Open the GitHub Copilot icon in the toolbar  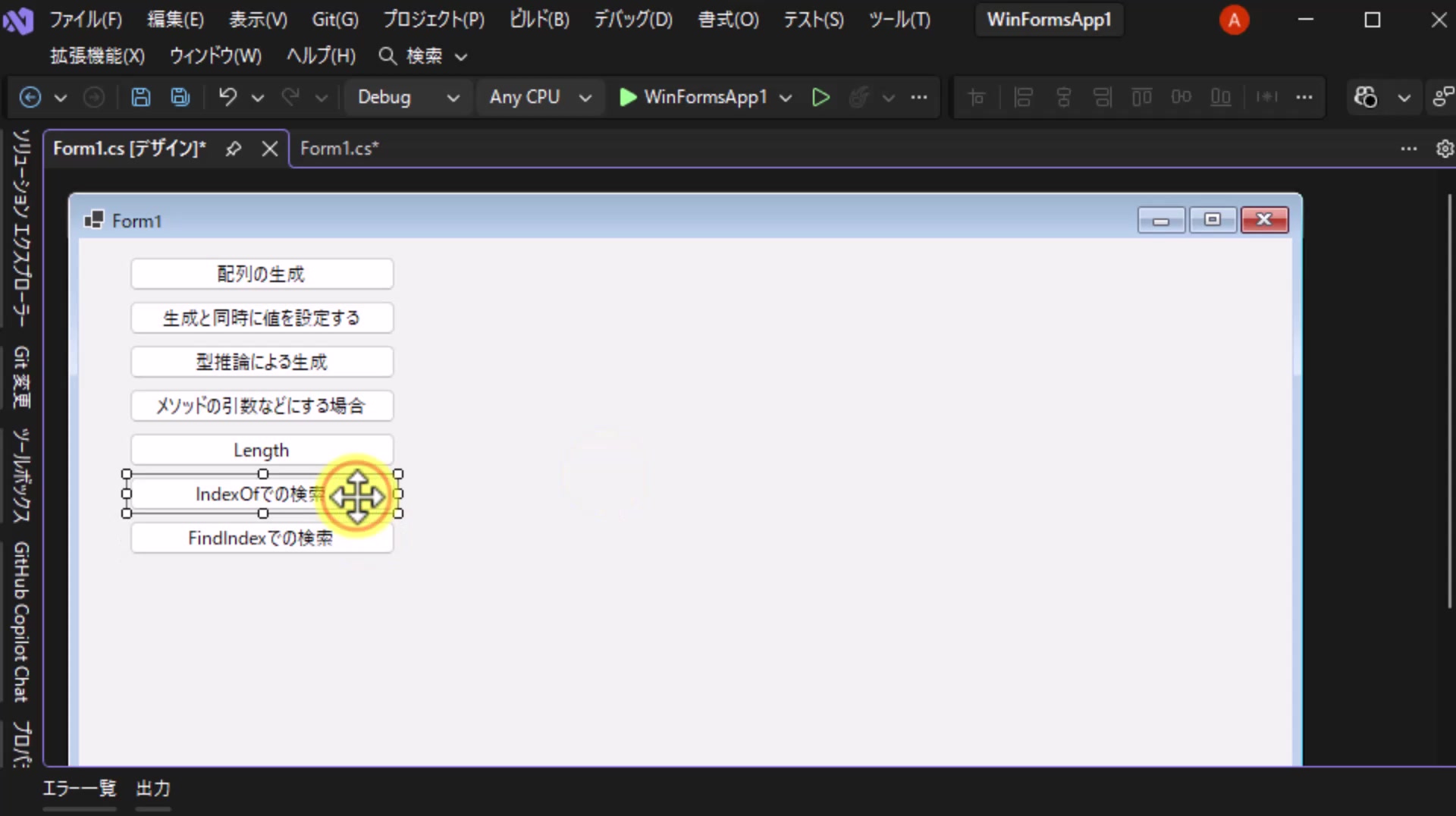click(x=1366, y=97)
